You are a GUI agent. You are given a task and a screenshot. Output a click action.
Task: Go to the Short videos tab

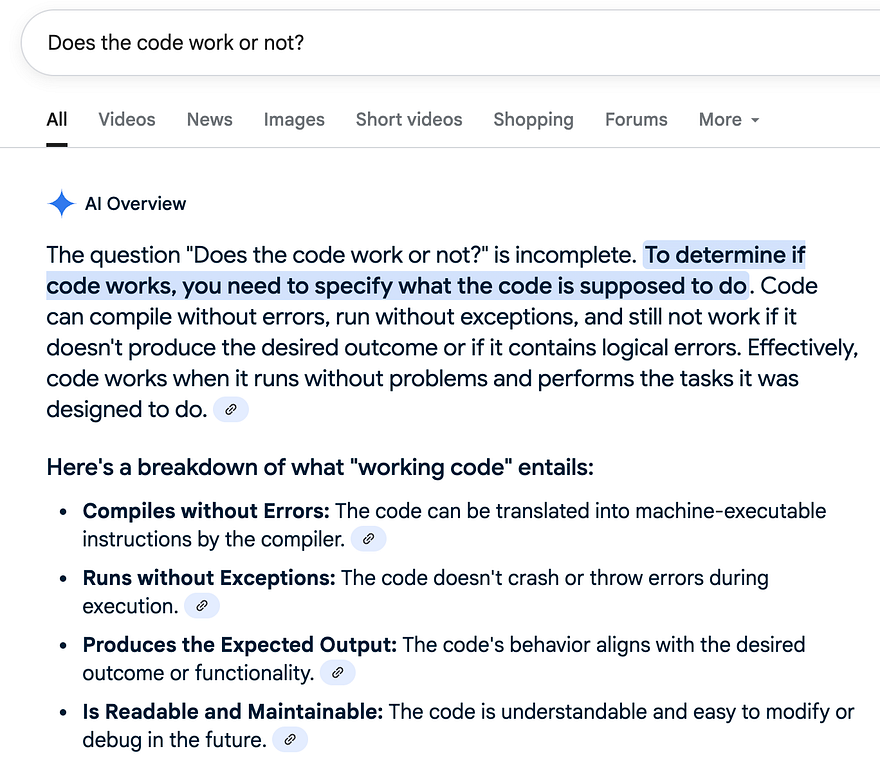[409, 120]
